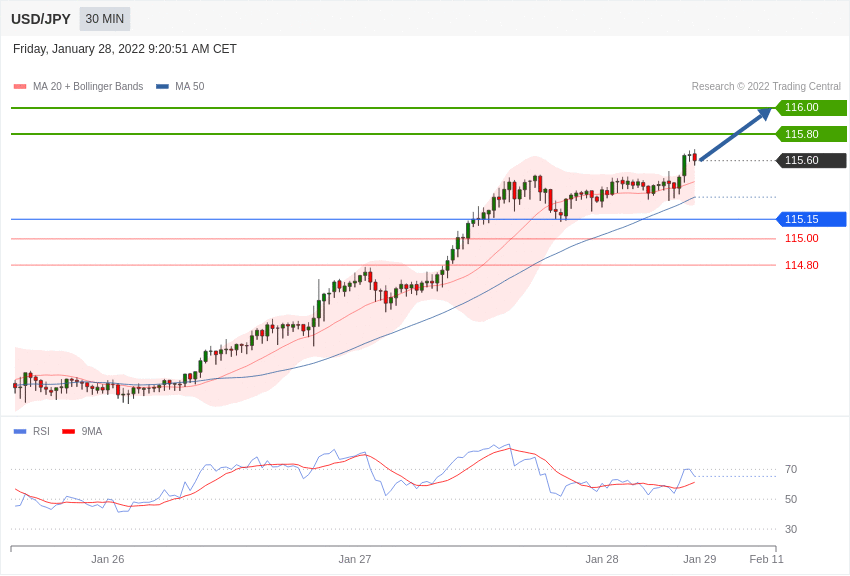Click the Research Trading Central copyright text
Viewport: 850px width, 576px height.
(x=766, y=87)
